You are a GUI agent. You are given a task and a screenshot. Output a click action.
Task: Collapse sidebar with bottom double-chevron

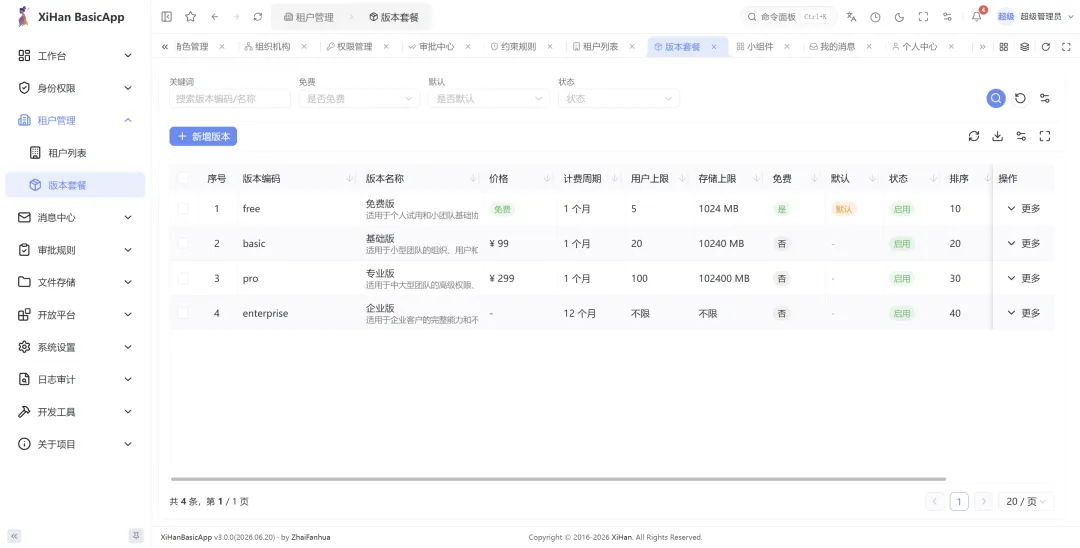[14, 536]
